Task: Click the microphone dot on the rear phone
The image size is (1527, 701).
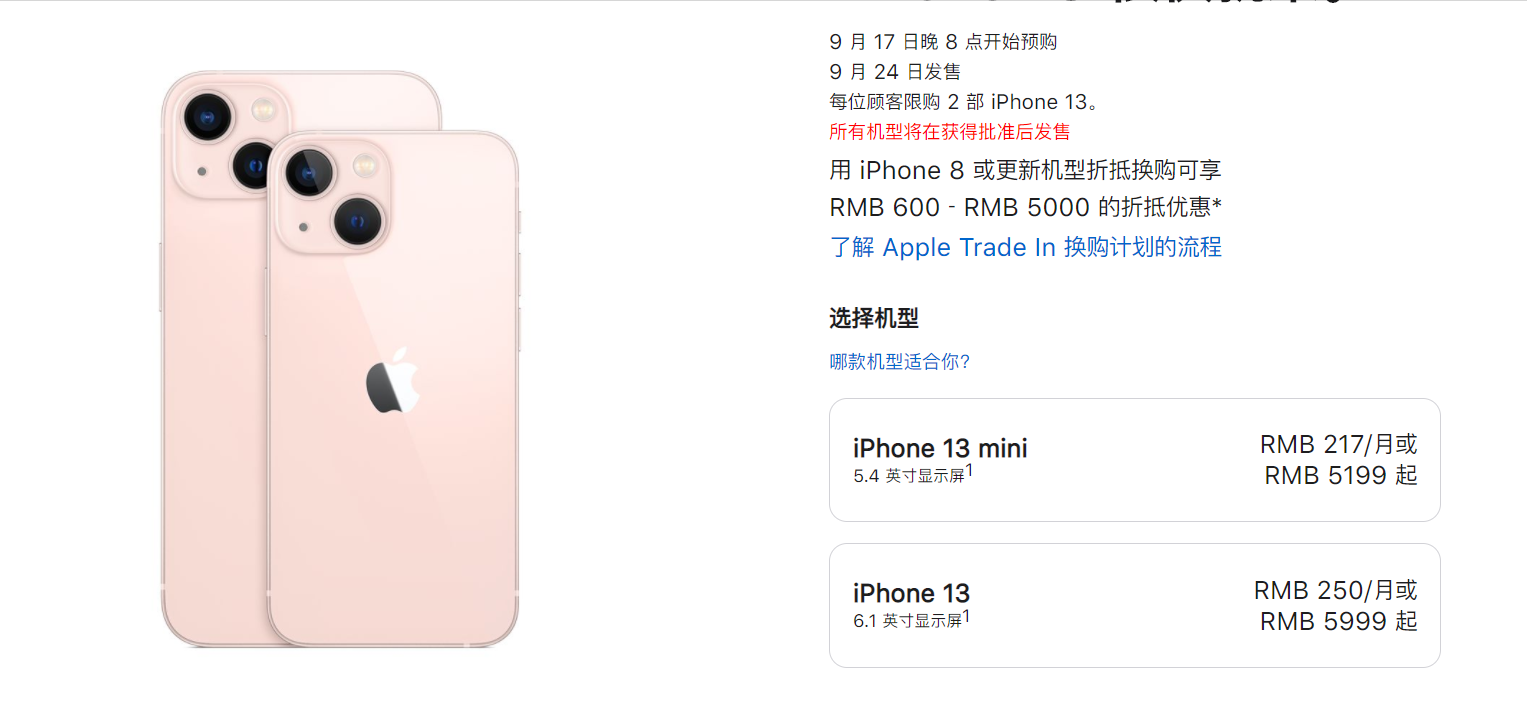Action: click(203, 171)
